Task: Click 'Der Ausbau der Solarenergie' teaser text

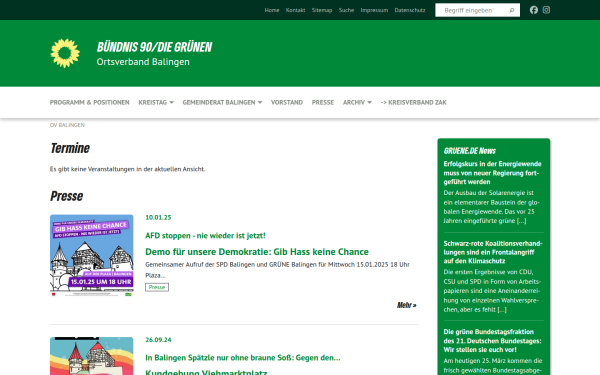Action: [492, 207]
